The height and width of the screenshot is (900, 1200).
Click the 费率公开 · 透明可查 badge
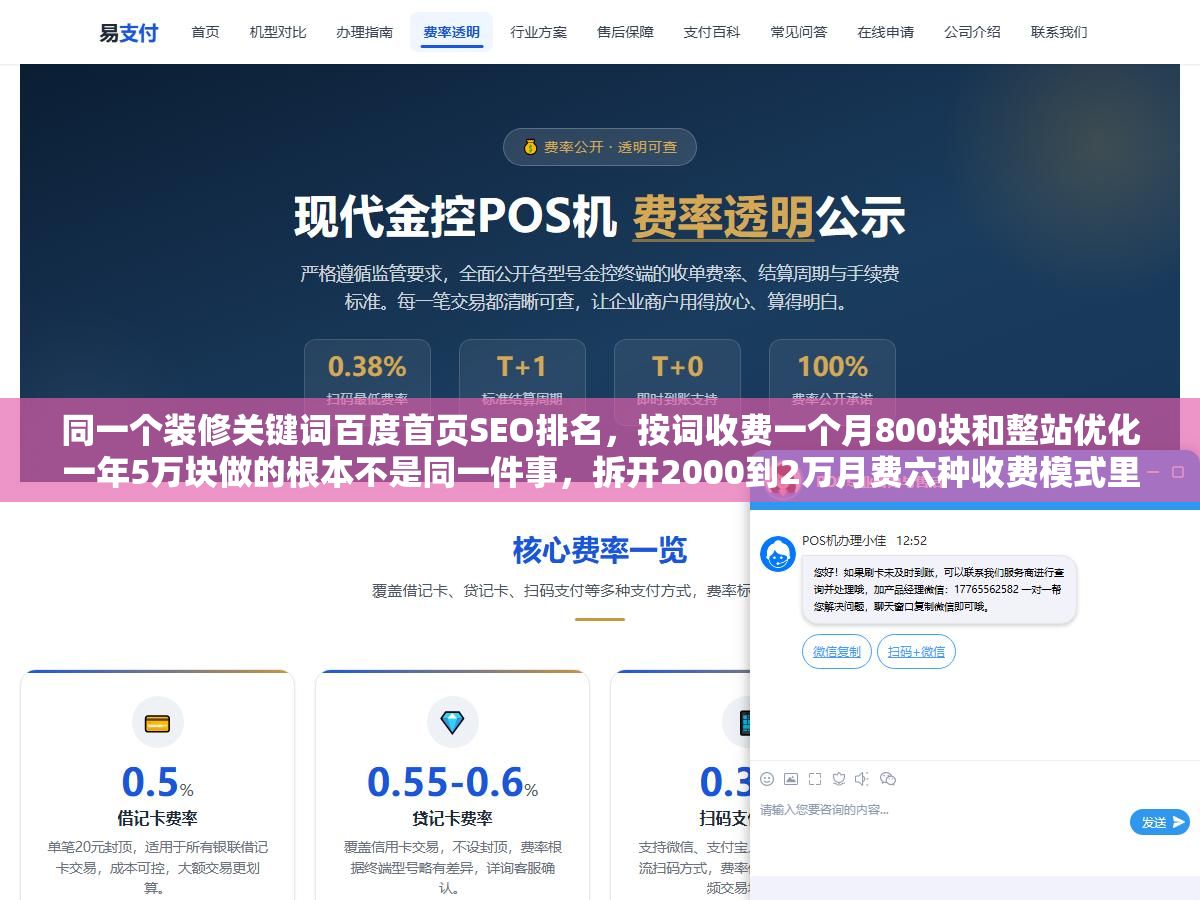point(599,147)
